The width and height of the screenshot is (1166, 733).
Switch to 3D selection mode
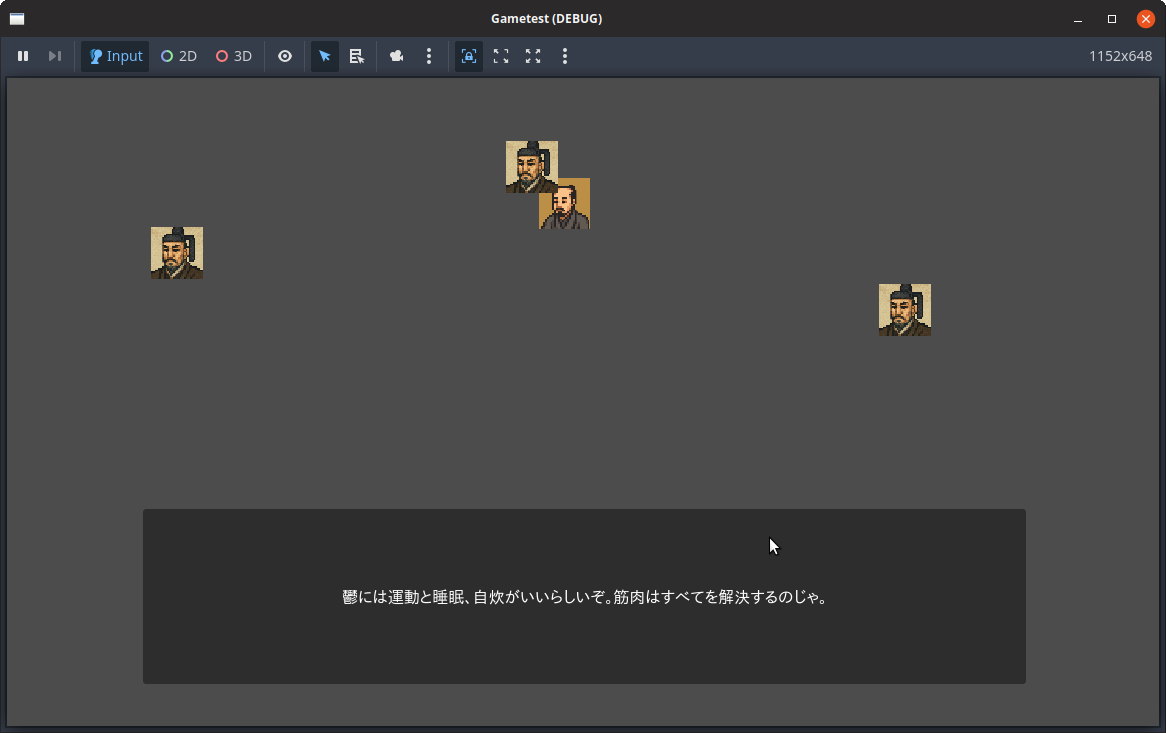[x=233, y=56]
